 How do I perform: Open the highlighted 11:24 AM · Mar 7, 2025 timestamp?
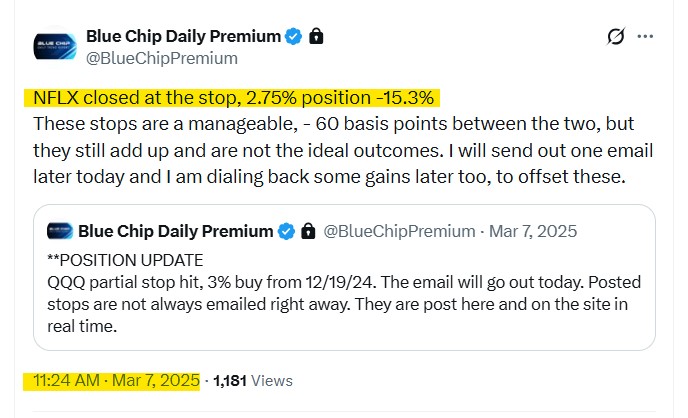[x=110, y=380]
